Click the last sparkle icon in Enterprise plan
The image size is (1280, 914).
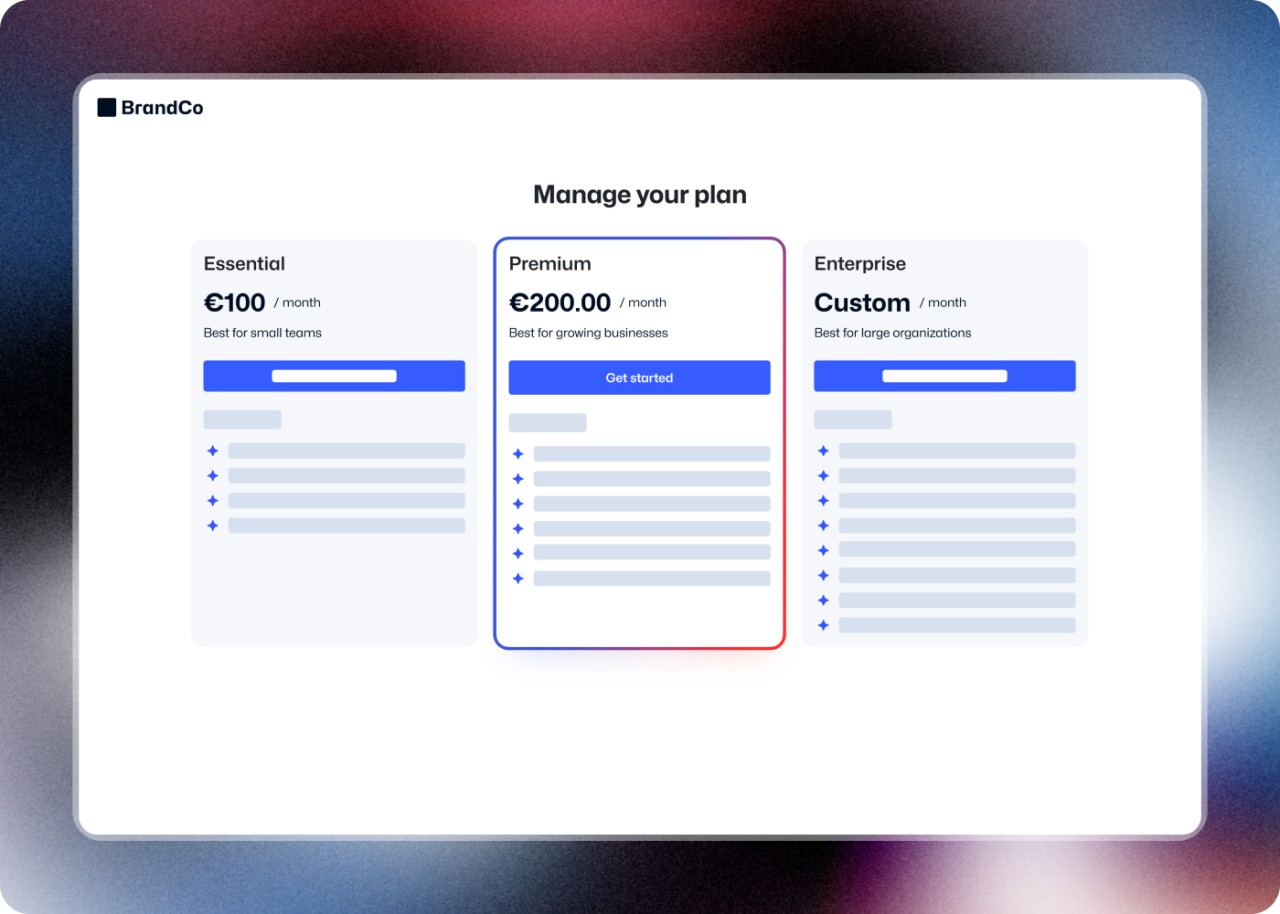[823, 625]
